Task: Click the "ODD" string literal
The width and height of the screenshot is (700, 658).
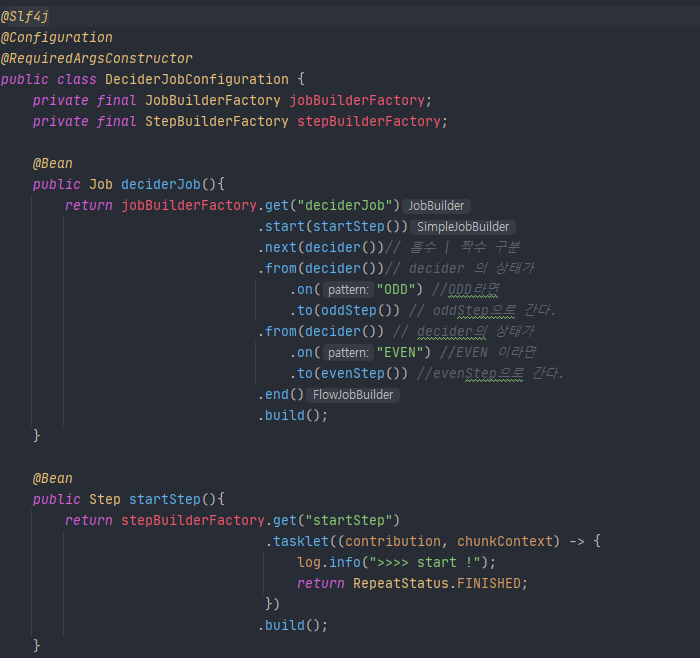Action: click(396, 289)
